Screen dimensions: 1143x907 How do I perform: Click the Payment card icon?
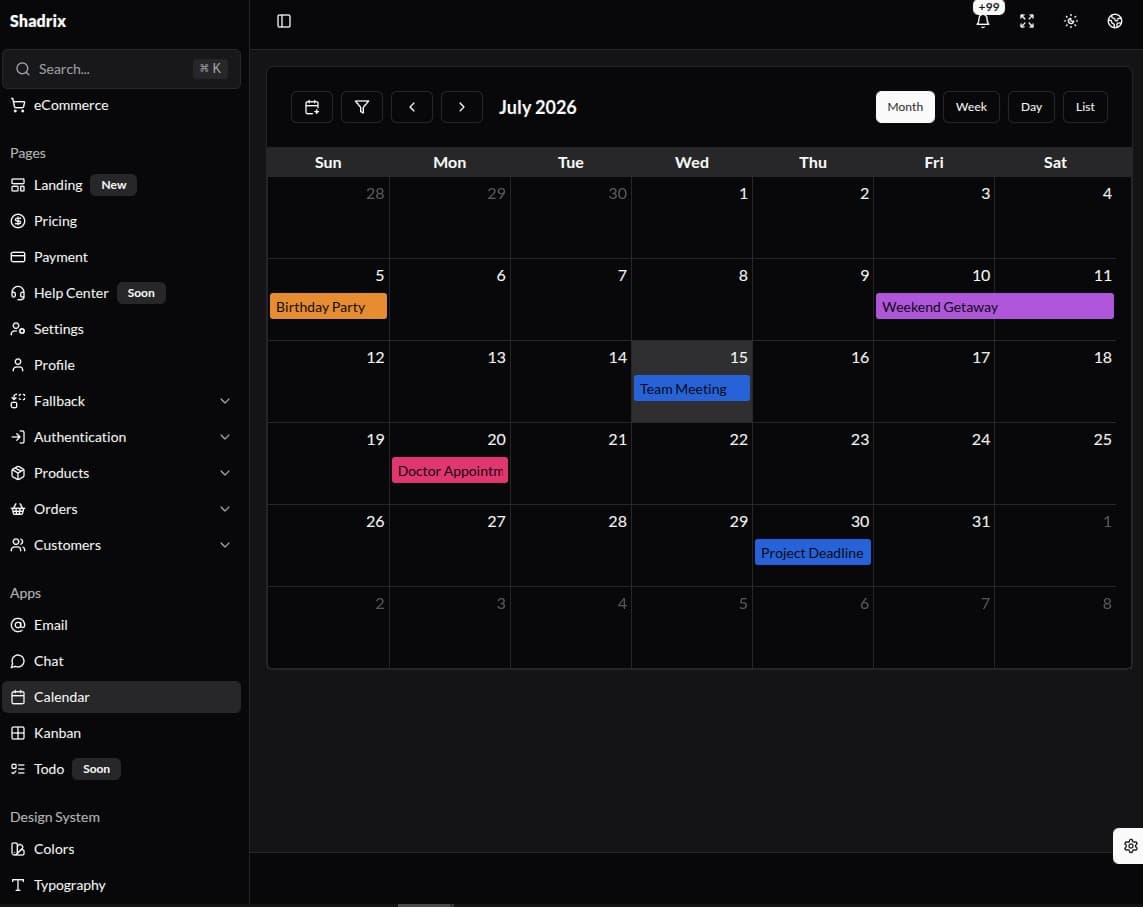(18, 257)
